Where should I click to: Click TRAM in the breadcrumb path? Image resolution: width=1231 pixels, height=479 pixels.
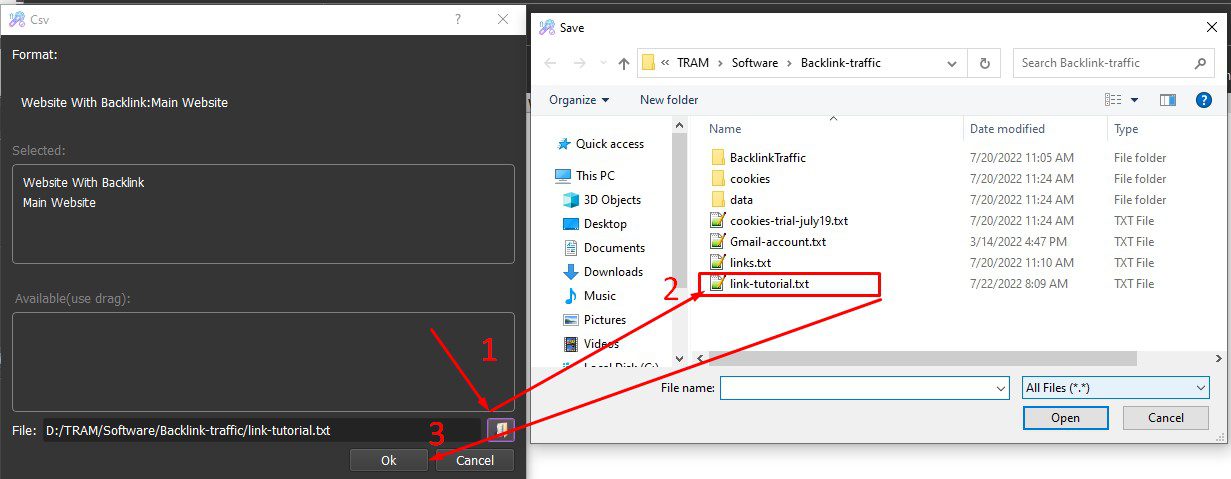point(693,63)
